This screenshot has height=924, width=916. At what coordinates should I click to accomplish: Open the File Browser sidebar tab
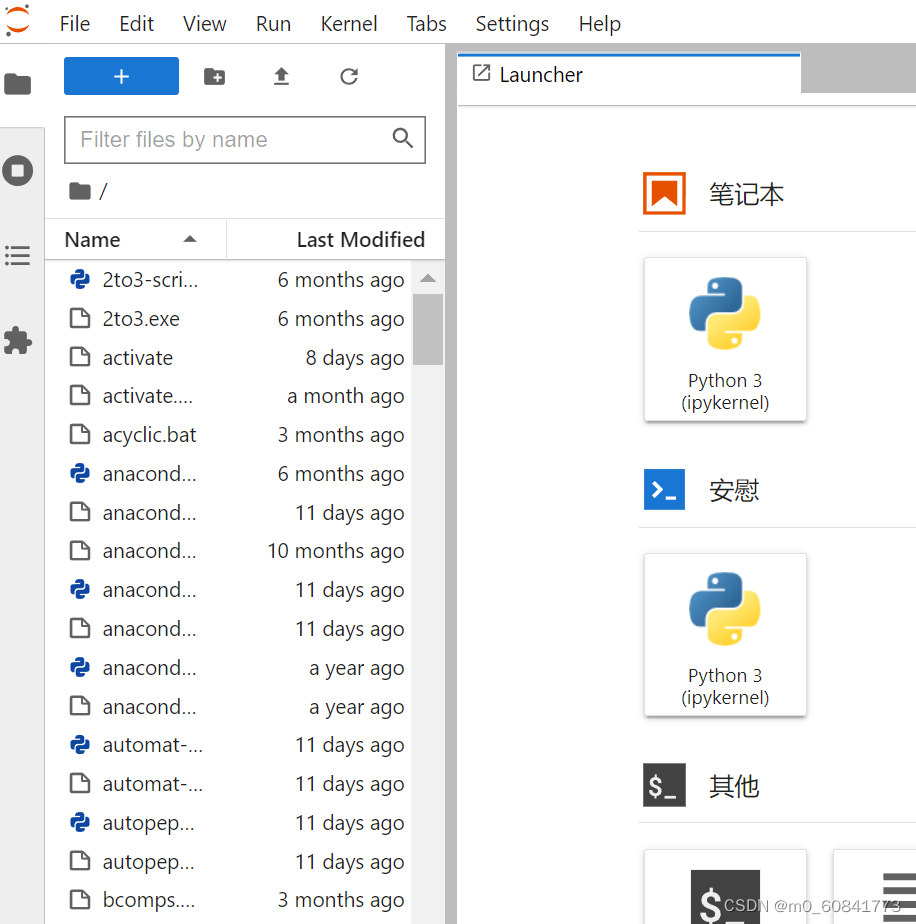coord(18,84)
